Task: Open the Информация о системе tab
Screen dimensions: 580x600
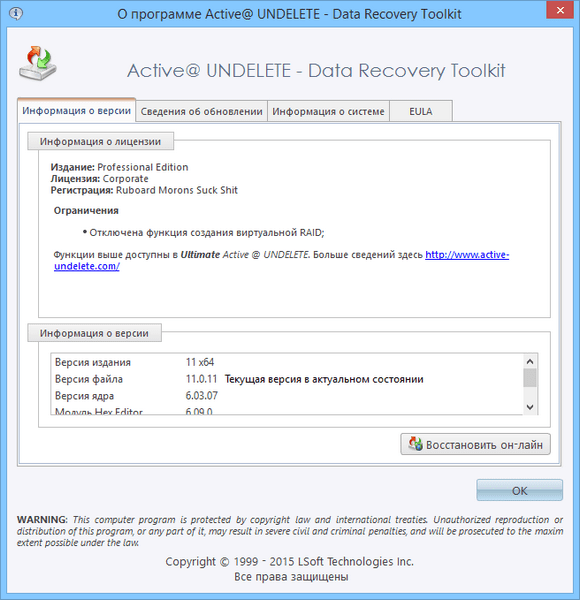Action: pos(328,111)
